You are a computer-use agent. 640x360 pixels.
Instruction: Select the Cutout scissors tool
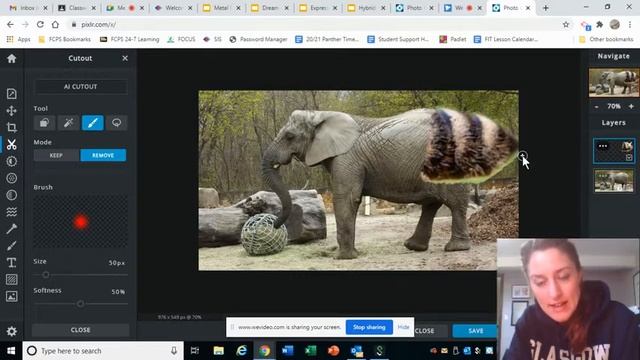click(x=11, y=144)
